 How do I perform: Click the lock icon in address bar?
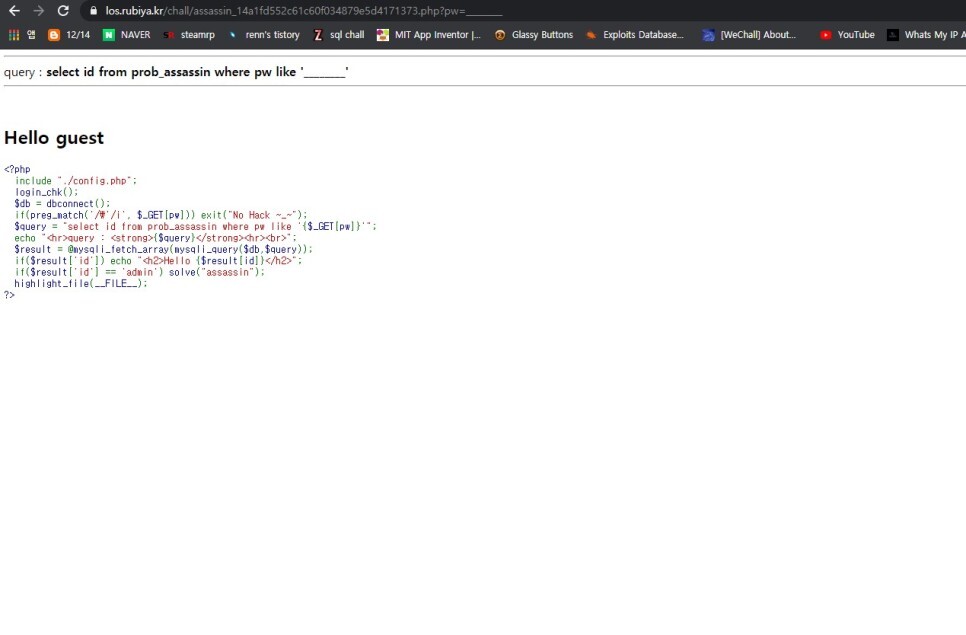tap(94, 10)
